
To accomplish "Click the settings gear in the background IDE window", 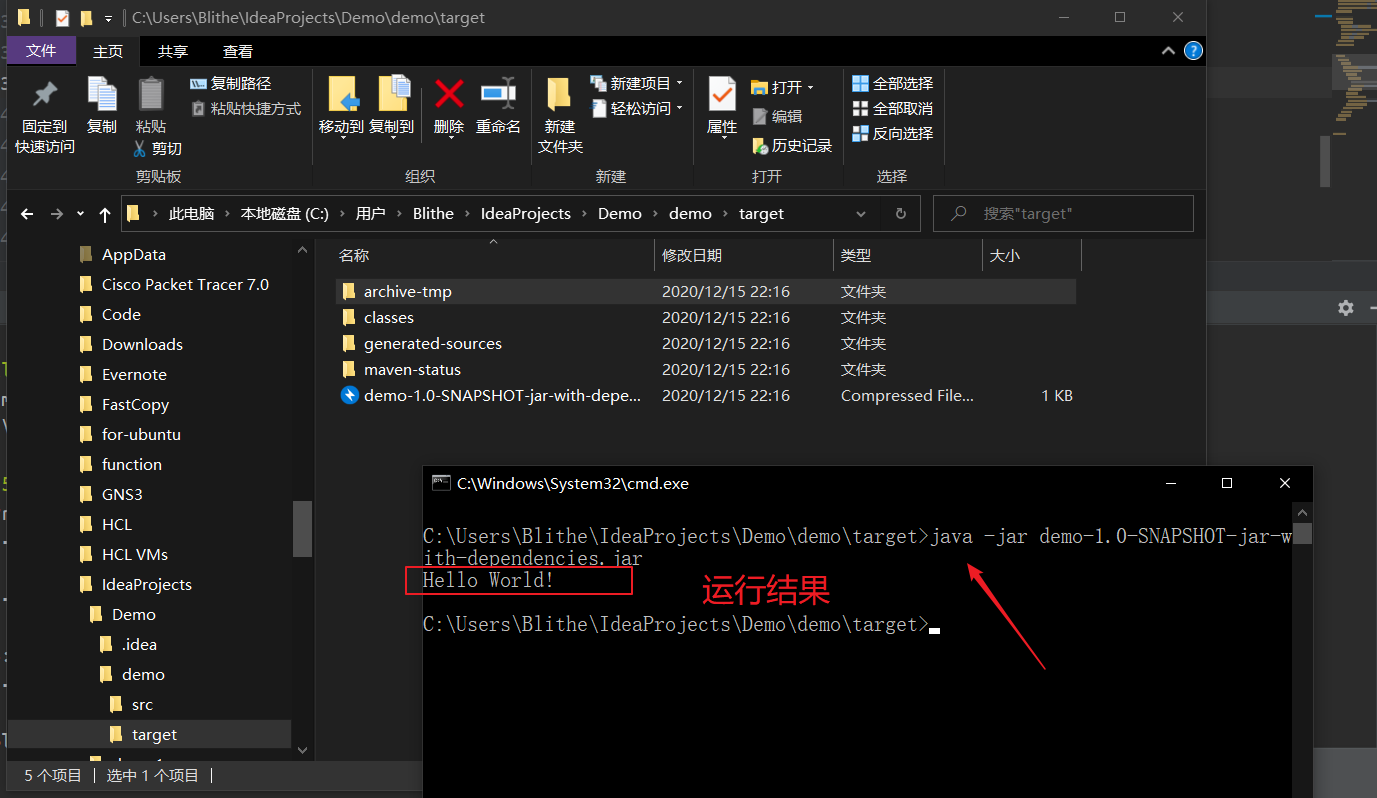I will coord(1346,308).
